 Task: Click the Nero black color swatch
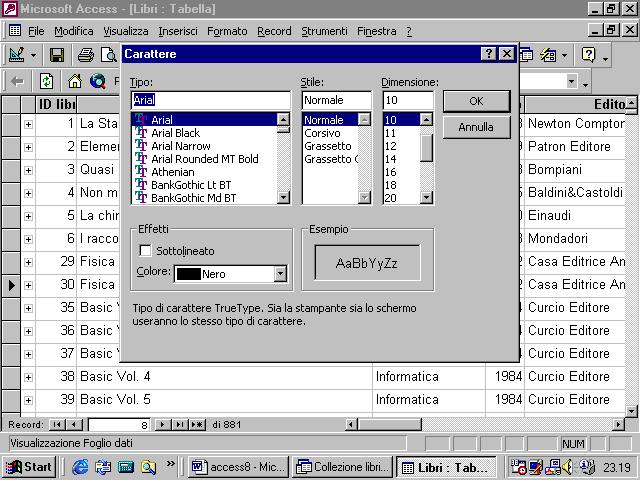(x=189, y=274)
